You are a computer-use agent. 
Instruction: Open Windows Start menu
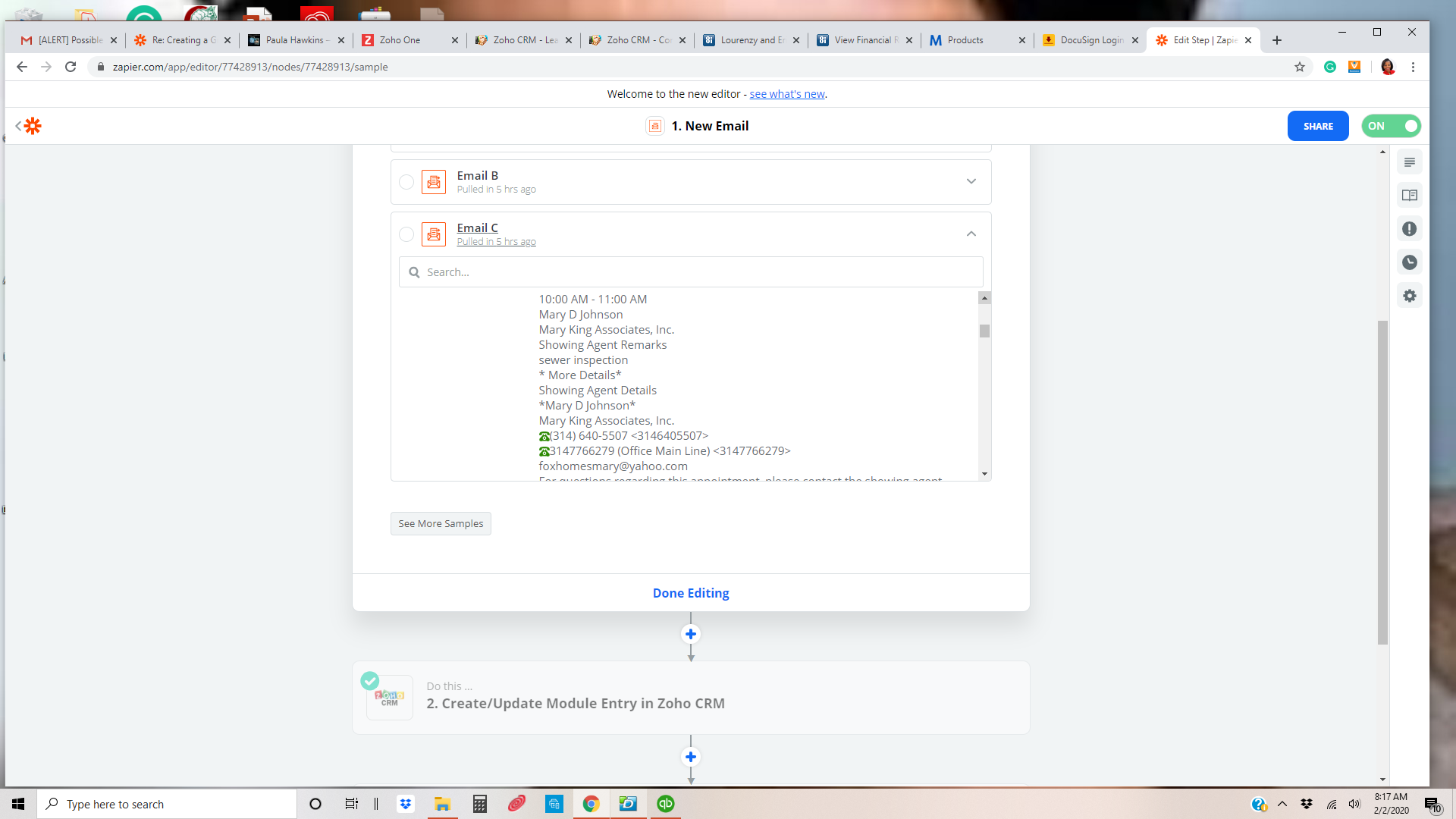(x=18, y=804)
